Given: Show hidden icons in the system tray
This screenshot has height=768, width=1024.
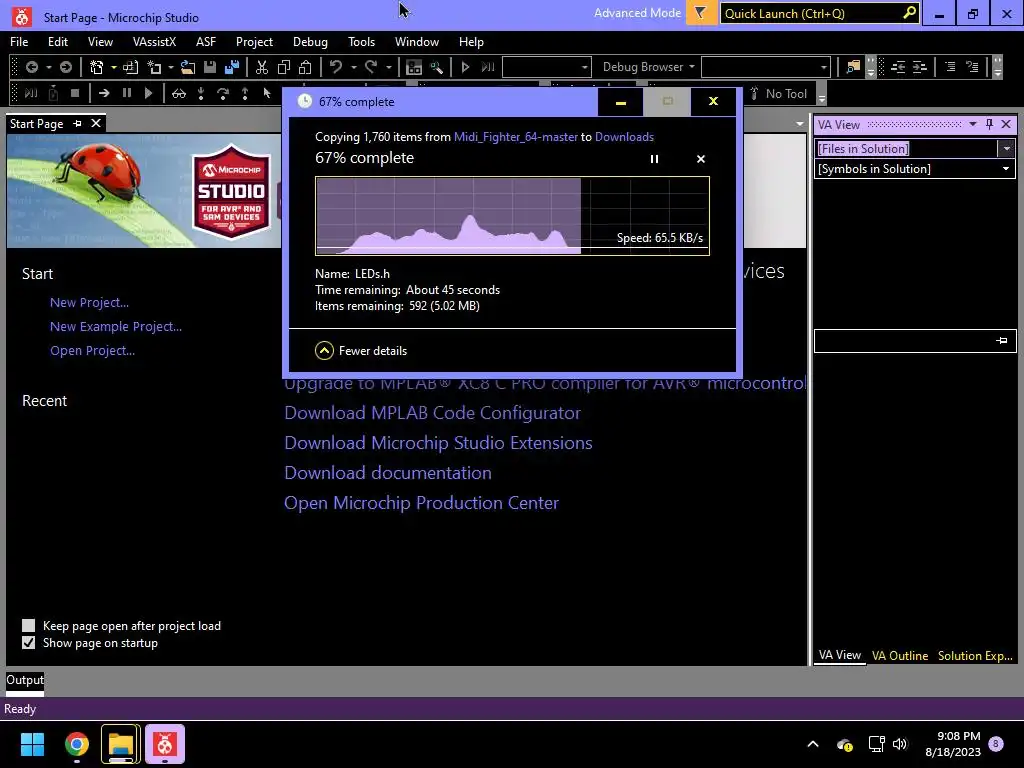Looking at the screenshot, I should tap(812, 744).
